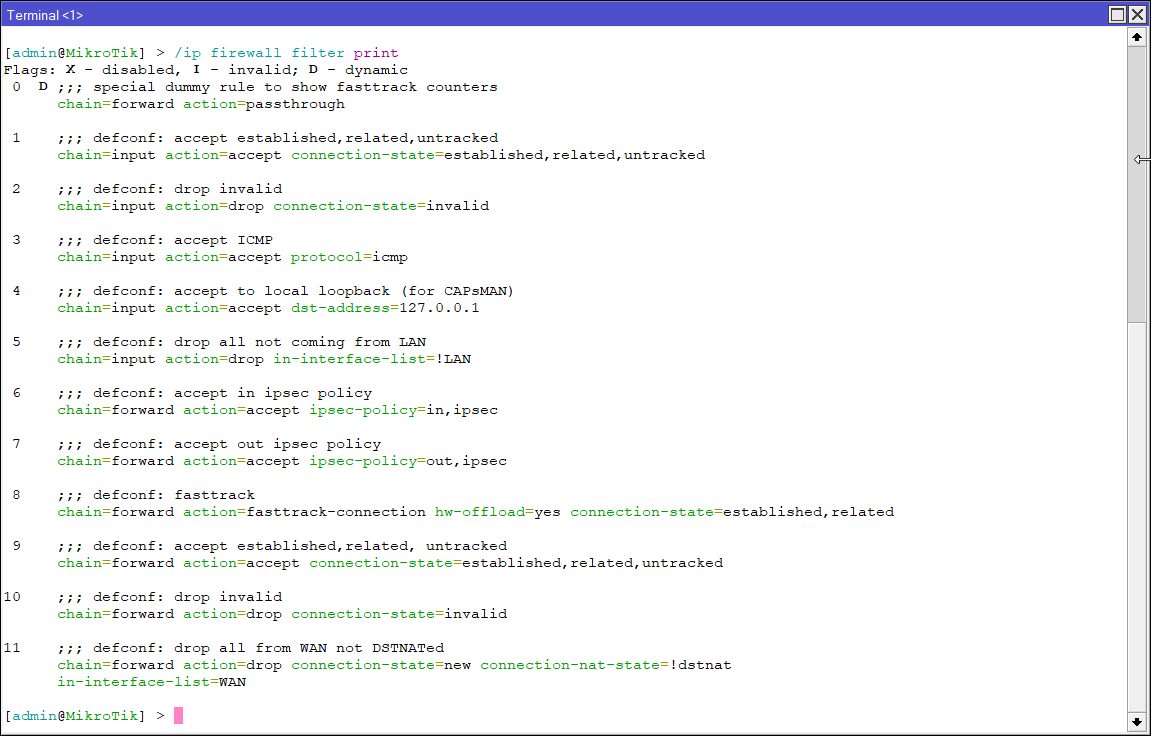The image size is (1151, 736).
Task: Maximize the Terminal <1> window
Action: [x=1117, y=15]
